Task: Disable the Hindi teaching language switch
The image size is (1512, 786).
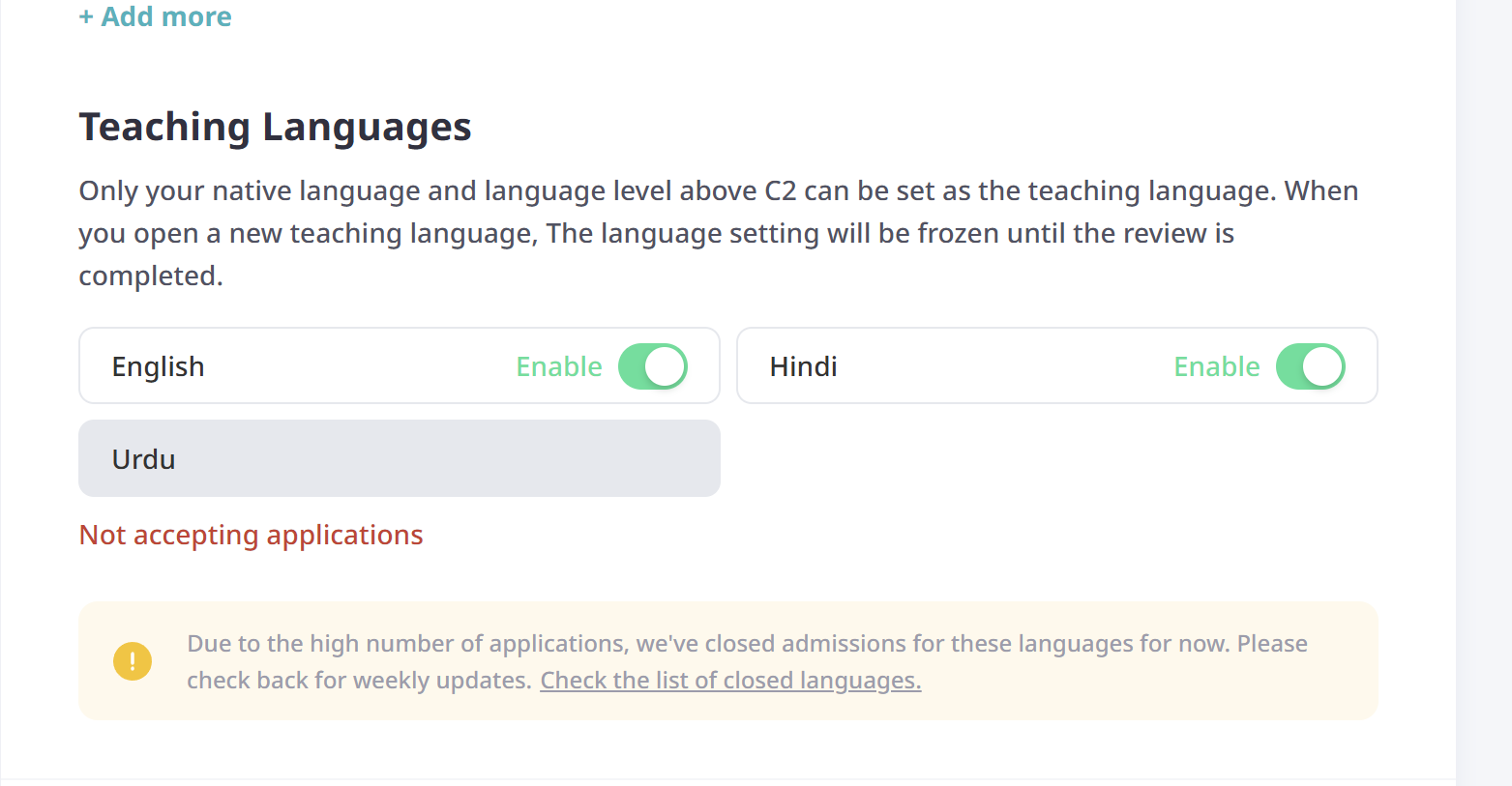Action: point(1311,366)
